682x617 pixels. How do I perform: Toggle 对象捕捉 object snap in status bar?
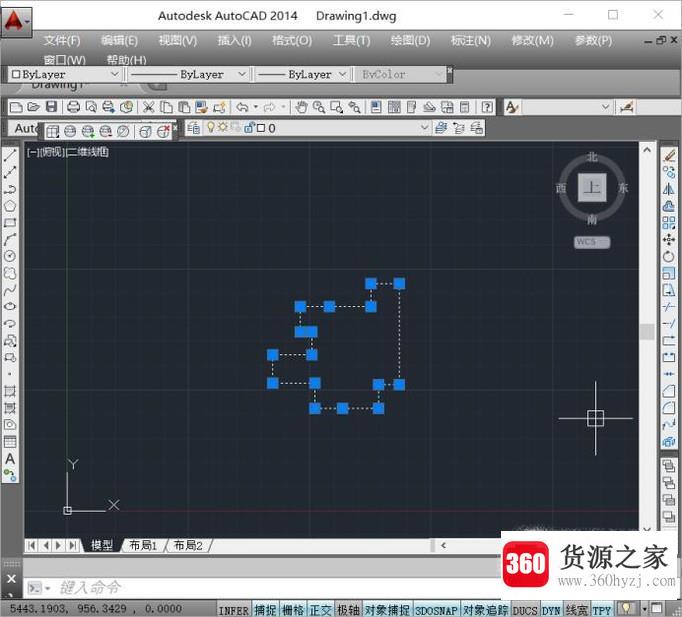387,610
